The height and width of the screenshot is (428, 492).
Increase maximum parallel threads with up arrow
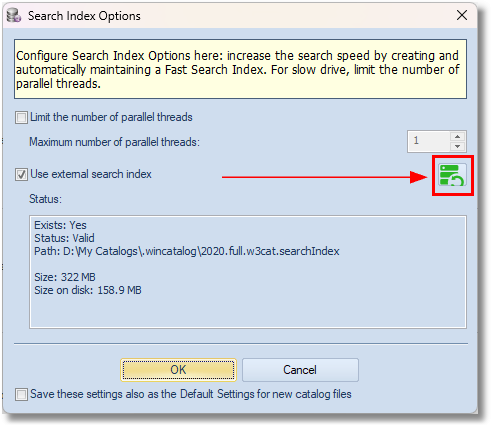pos(457,137)
